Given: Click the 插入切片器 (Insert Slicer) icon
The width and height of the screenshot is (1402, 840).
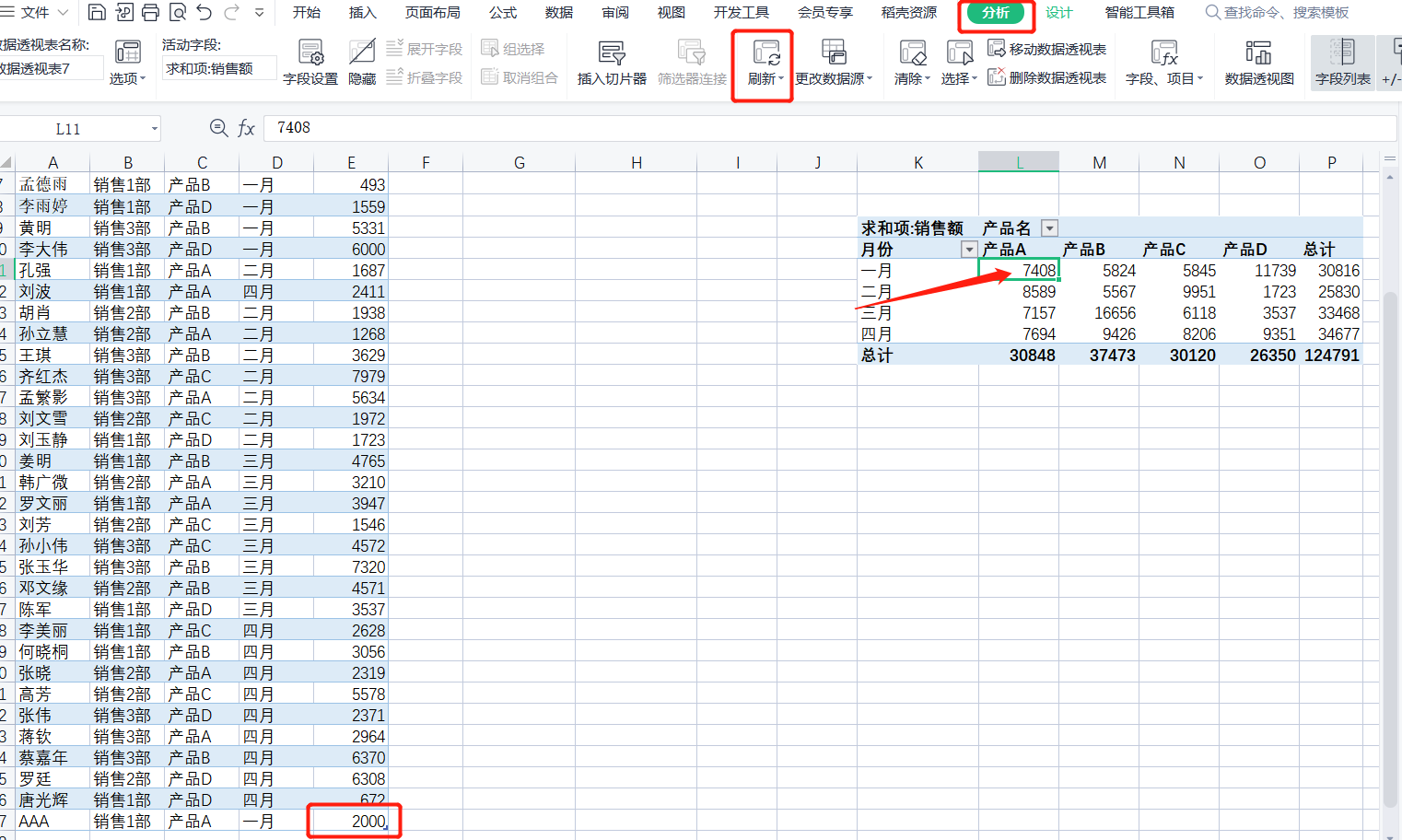Looking at the screenshot, I should tap(612, 62).
